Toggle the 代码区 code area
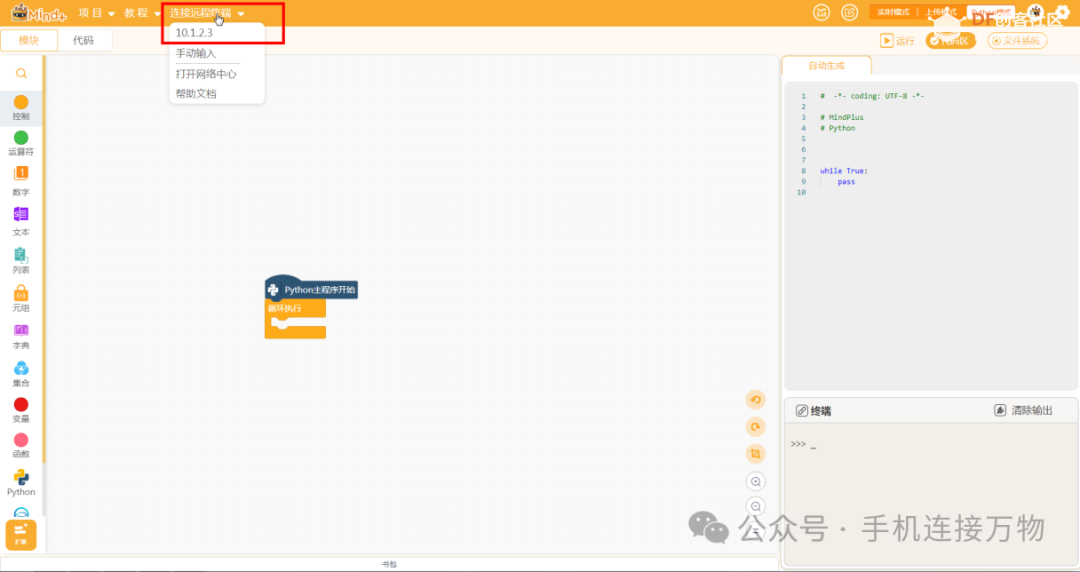The width and height of the screenshot is (1080, 572). tap(951, 41)
